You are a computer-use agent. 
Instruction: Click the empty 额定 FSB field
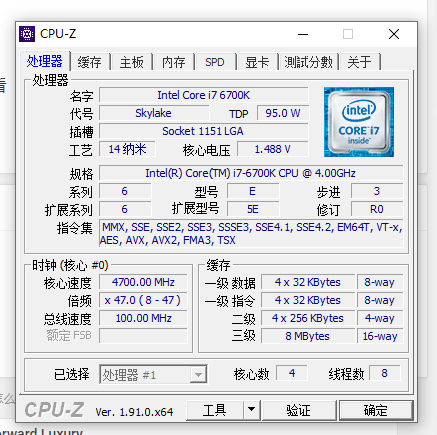[x=143, y=336]
